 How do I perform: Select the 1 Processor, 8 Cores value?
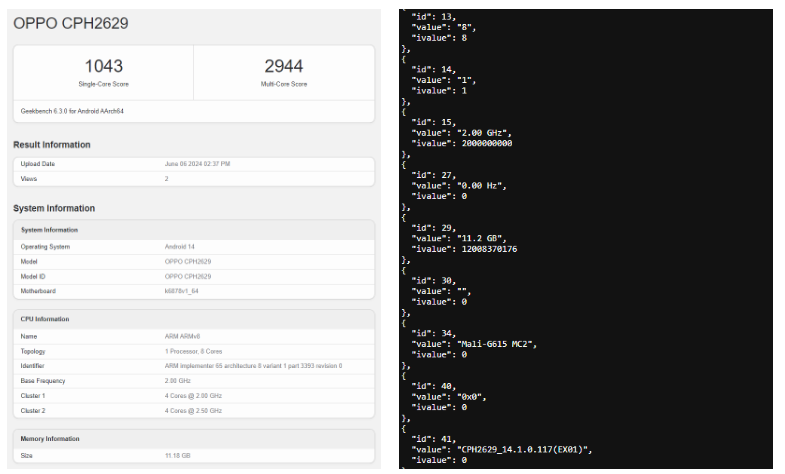click(x=193, y=351)
